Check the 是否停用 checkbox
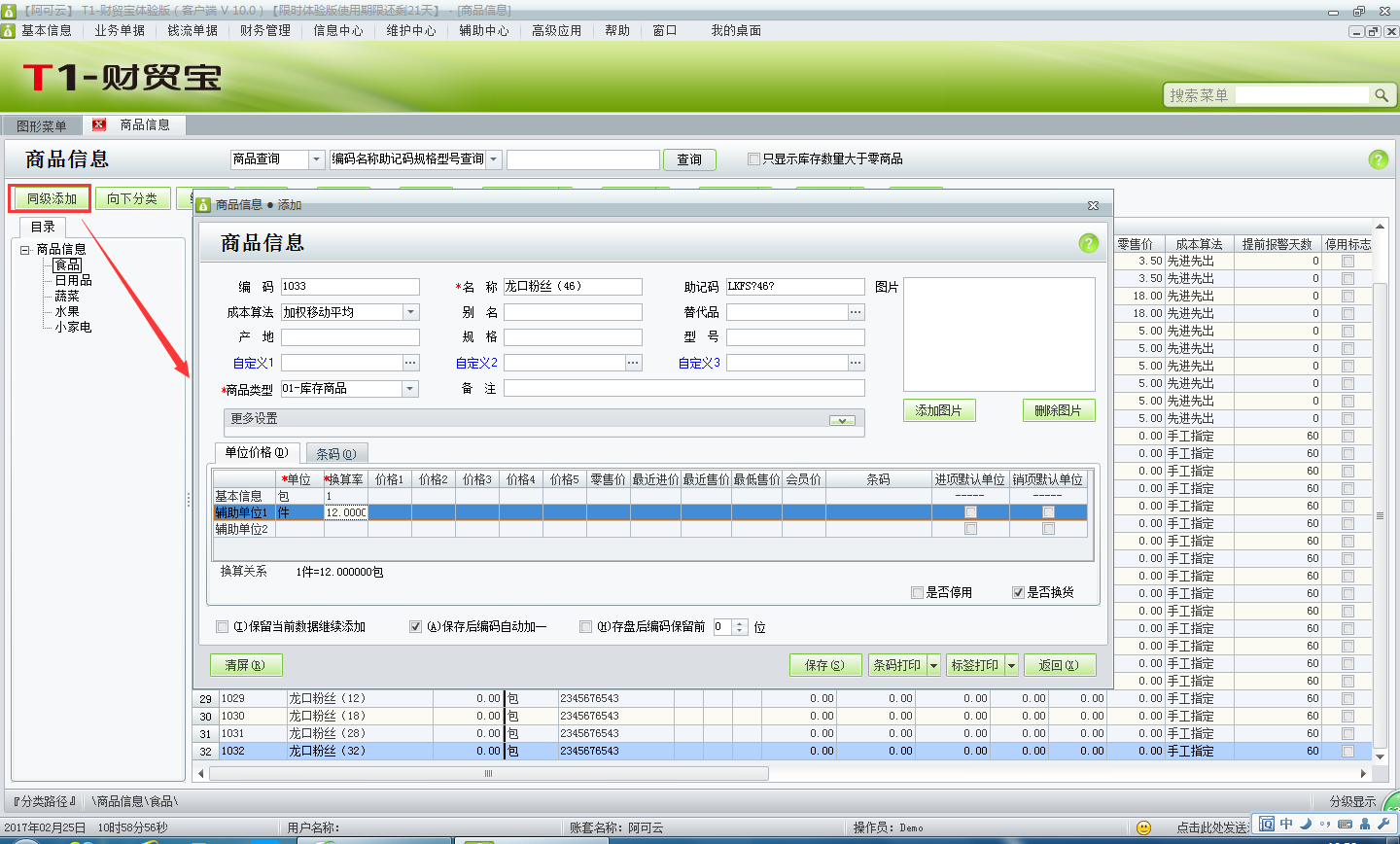 pyautogui.click(x=917, y=591)
